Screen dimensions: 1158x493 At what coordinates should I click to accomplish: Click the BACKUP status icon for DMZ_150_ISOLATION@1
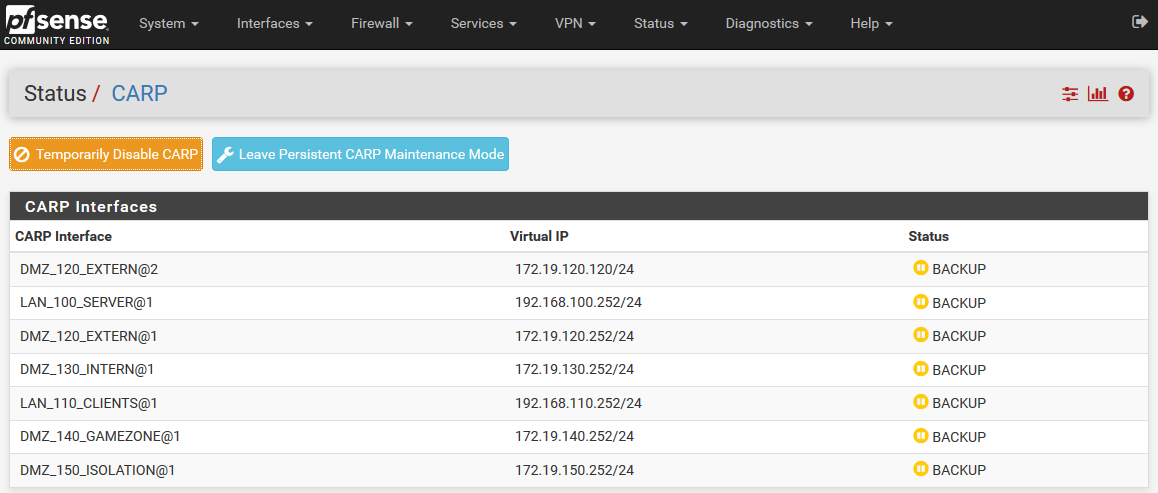(920, 469)
